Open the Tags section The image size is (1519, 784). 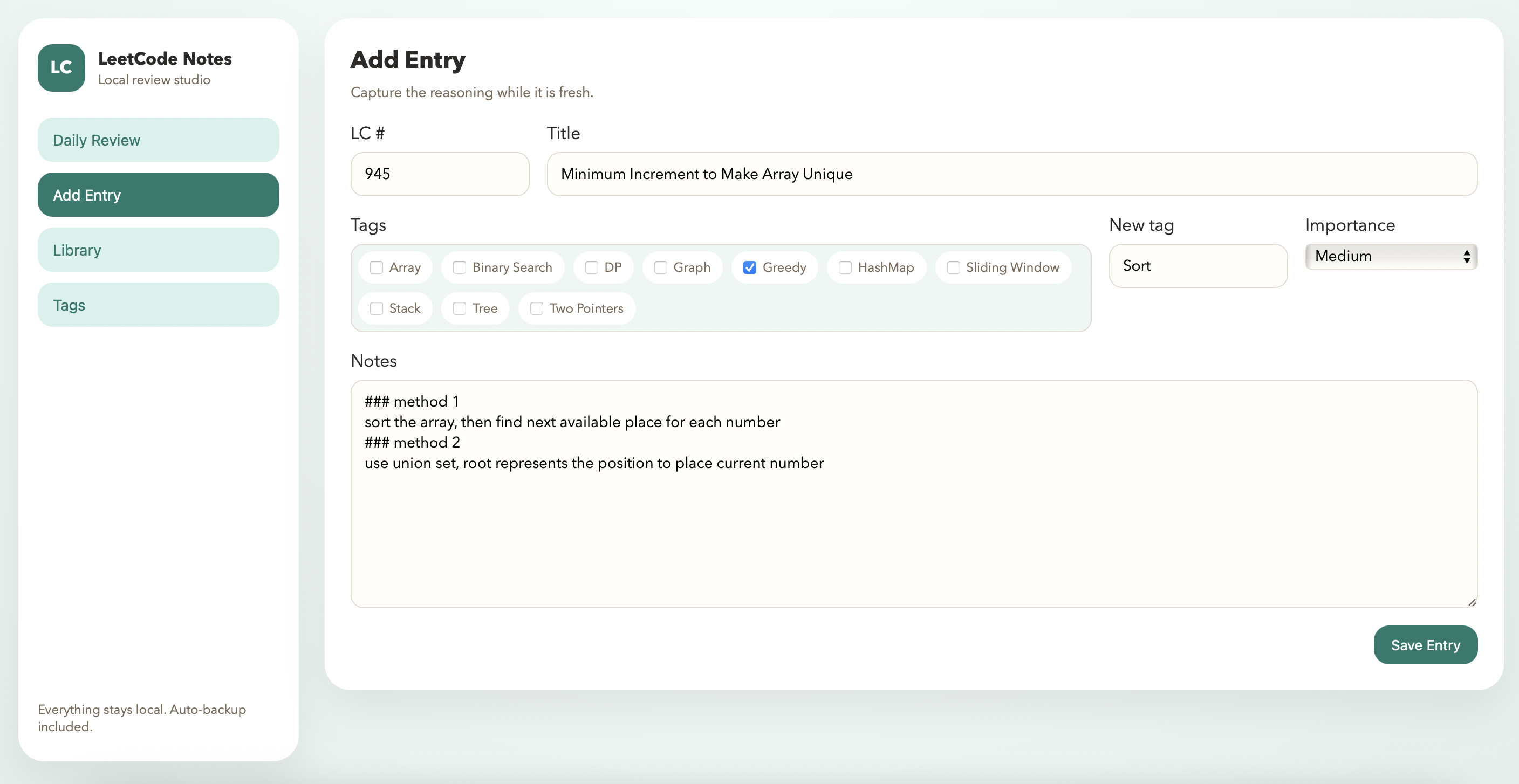point(158,304)
